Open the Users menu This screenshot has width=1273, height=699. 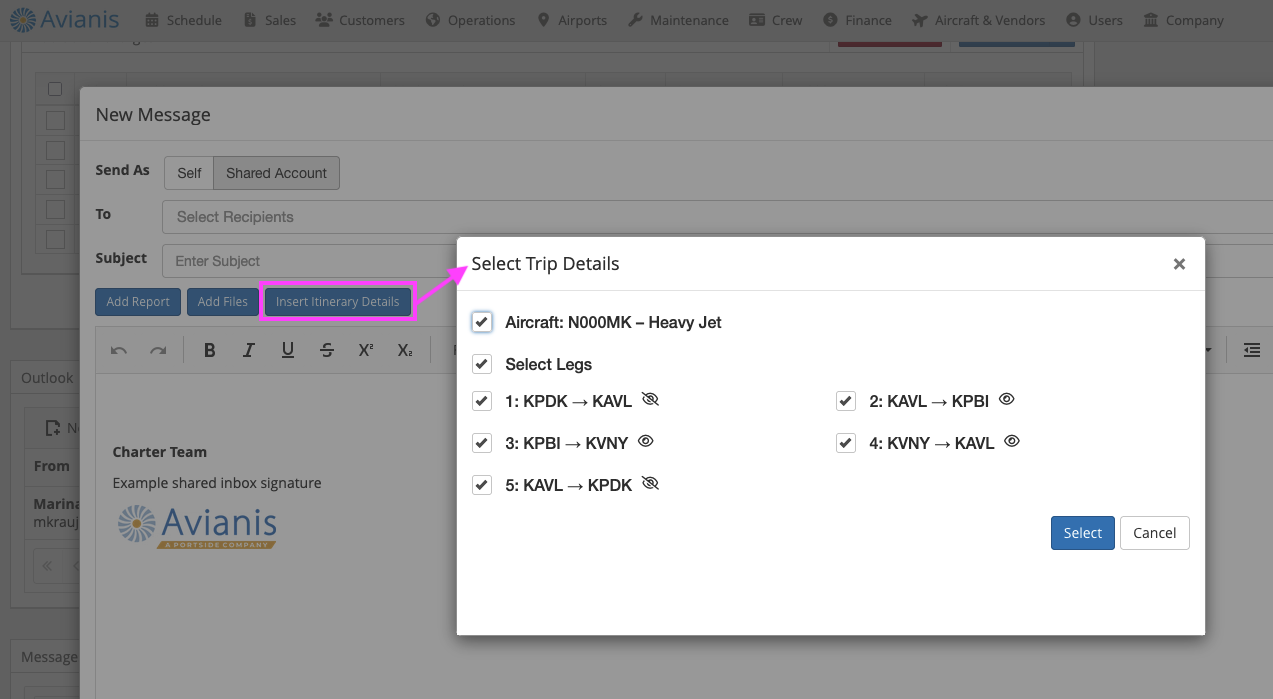pyautogui.click(x=1094, y=20)
